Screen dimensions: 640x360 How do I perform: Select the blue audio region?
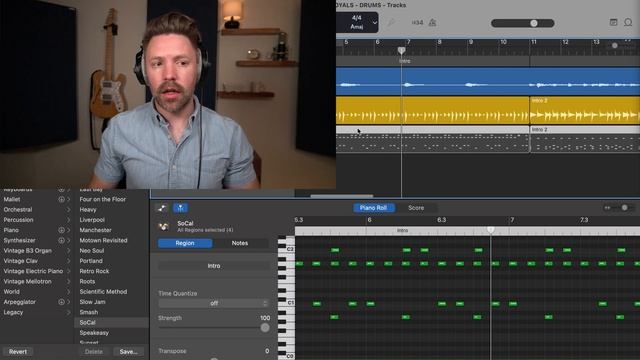[488, 81]
